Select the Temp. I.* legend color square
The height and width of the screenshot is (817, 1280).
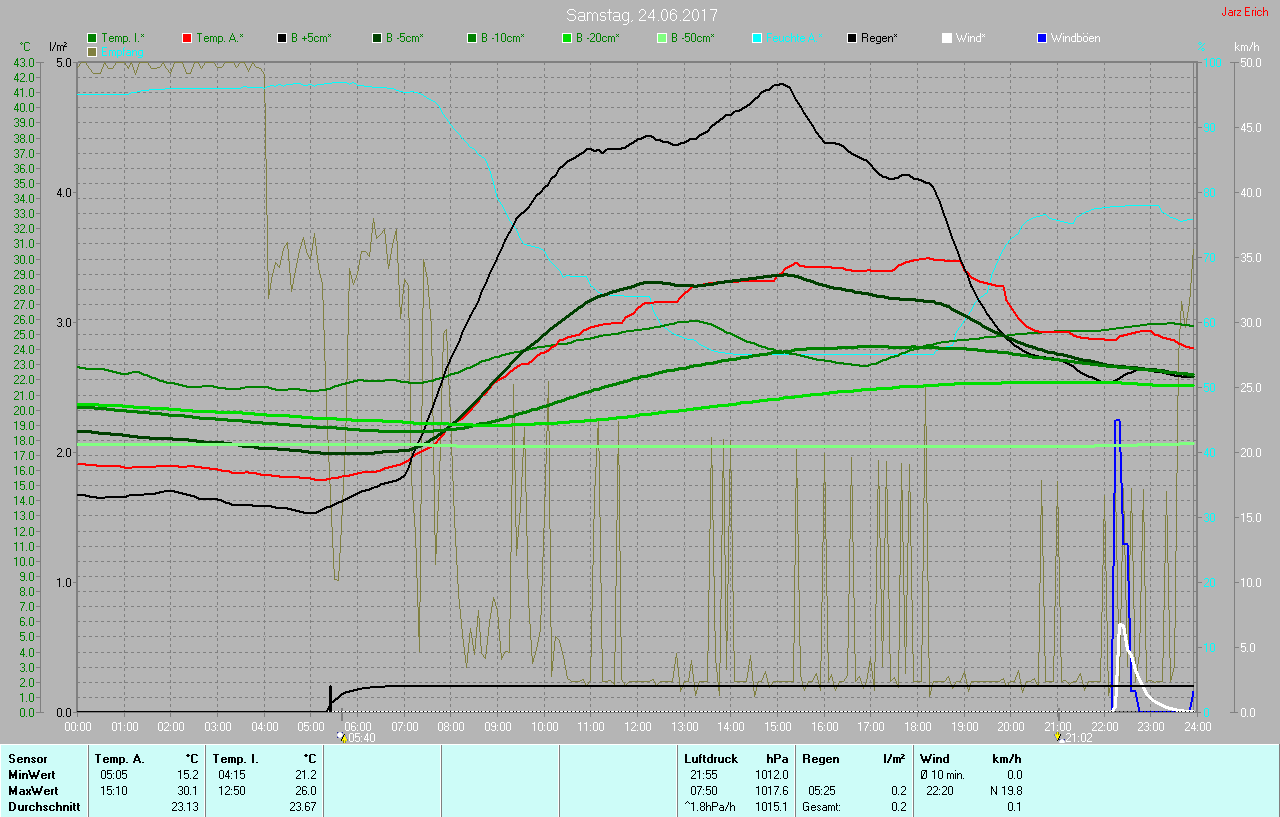coord(92,38)
